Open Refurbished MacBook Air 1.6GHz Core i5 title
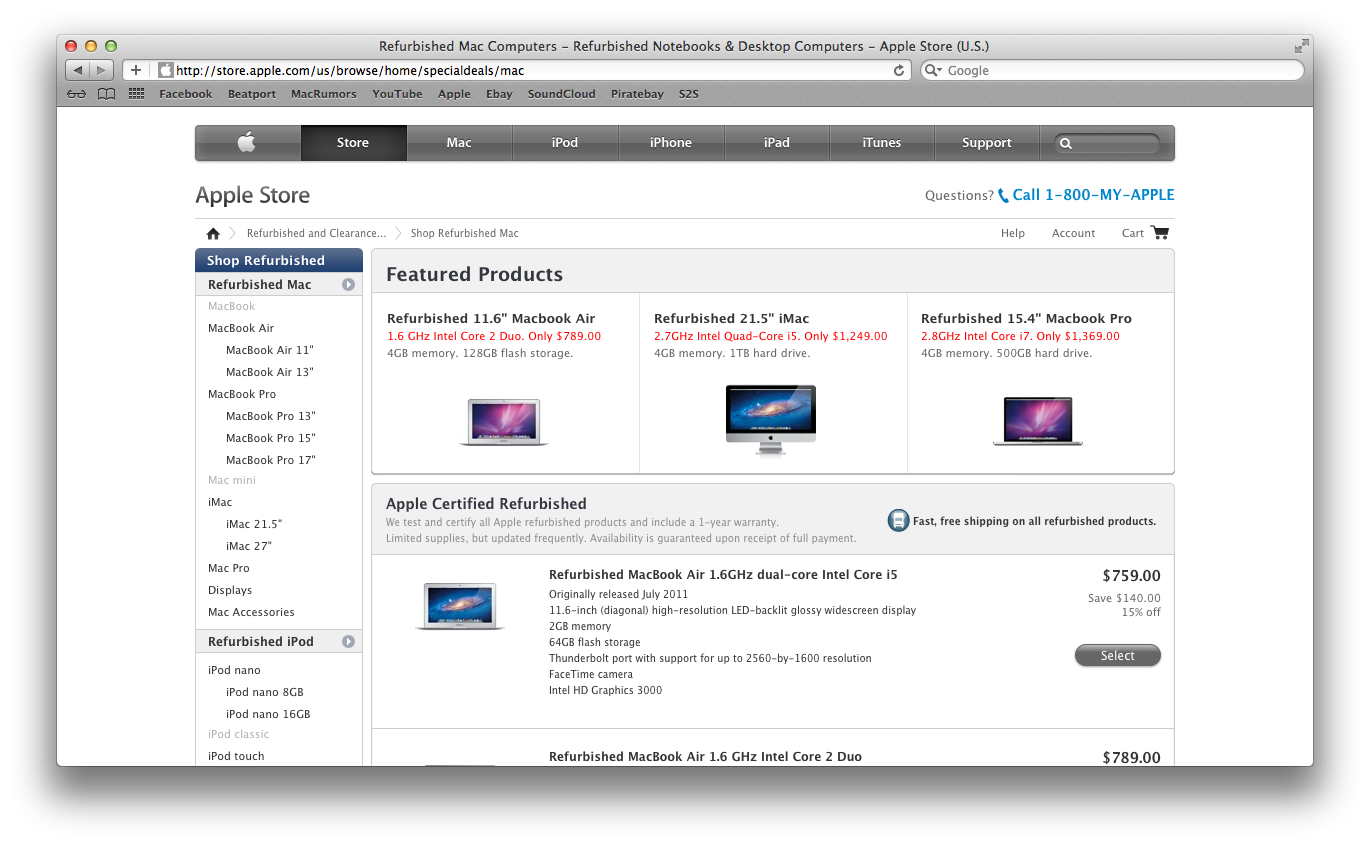Viewport: 1370px width, 845px height. point(723,575)
